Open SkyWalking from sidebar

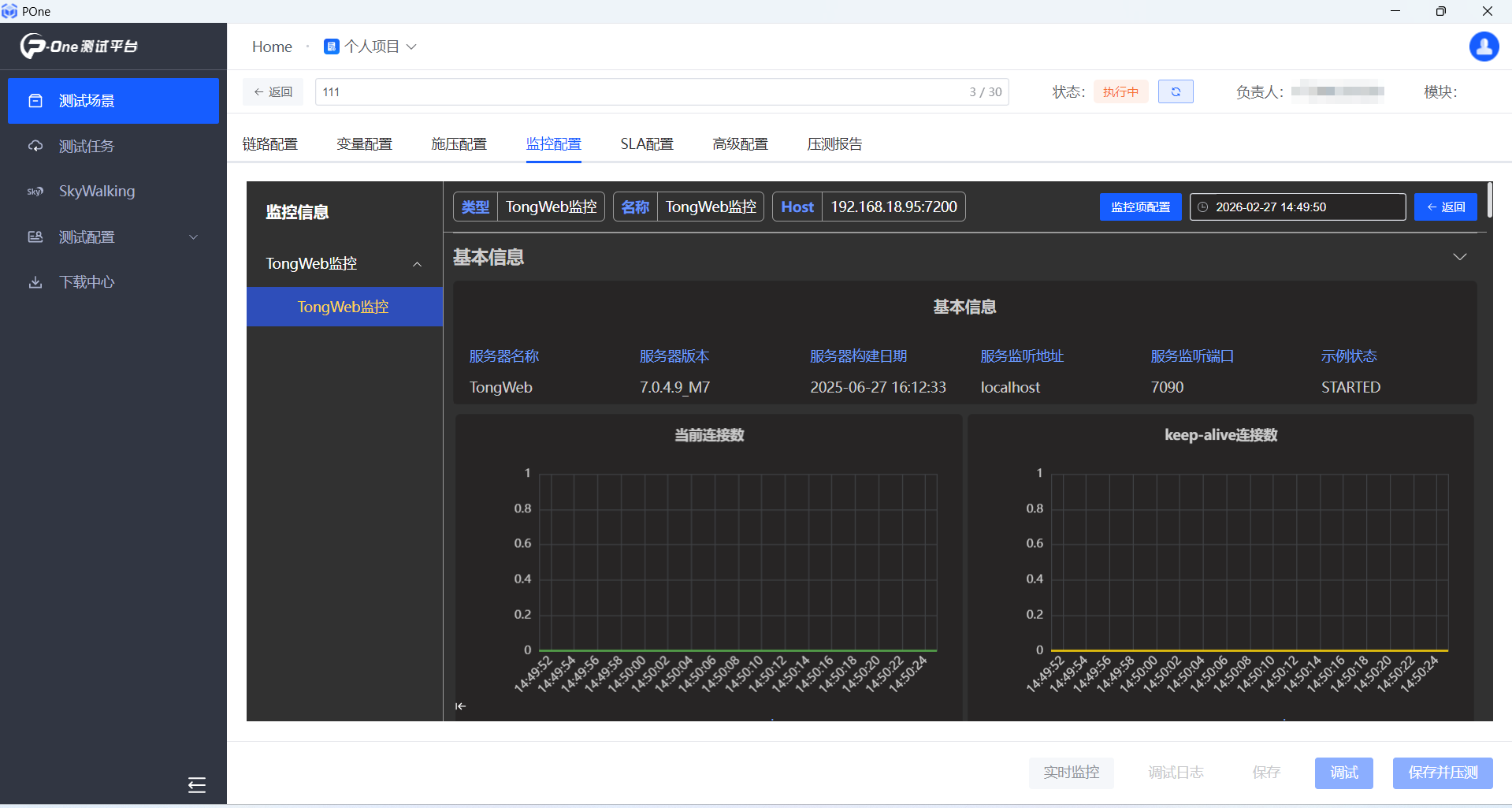tap(96, 192)
